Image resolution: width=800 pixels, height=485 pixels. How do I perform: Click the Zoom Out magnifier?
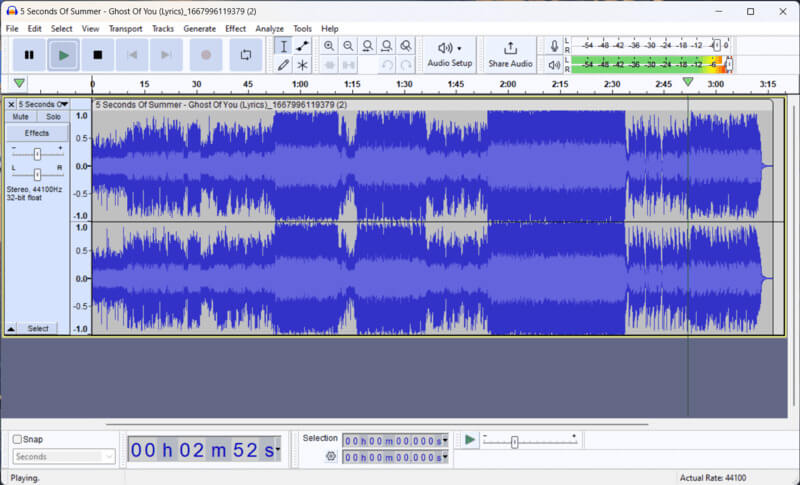[x=348, y=46]
